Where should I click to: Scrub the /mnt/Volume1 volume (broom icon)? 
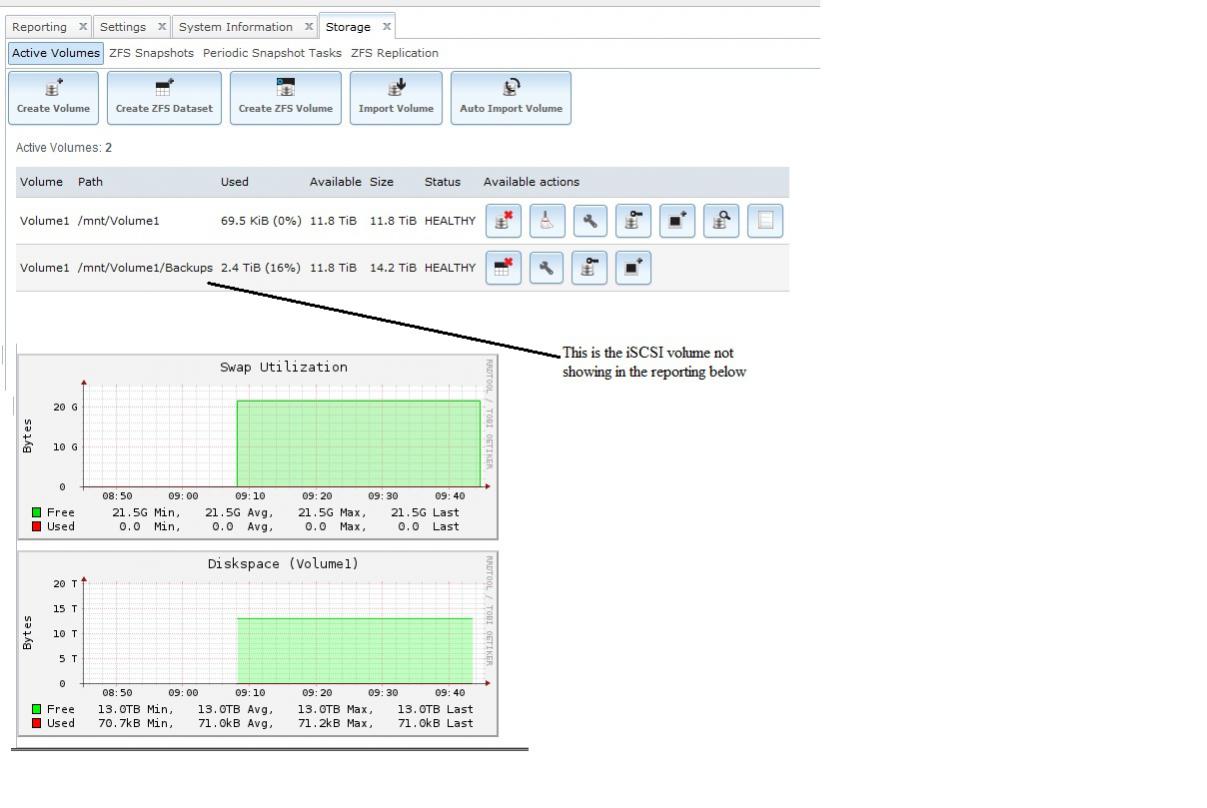point(547,221)
